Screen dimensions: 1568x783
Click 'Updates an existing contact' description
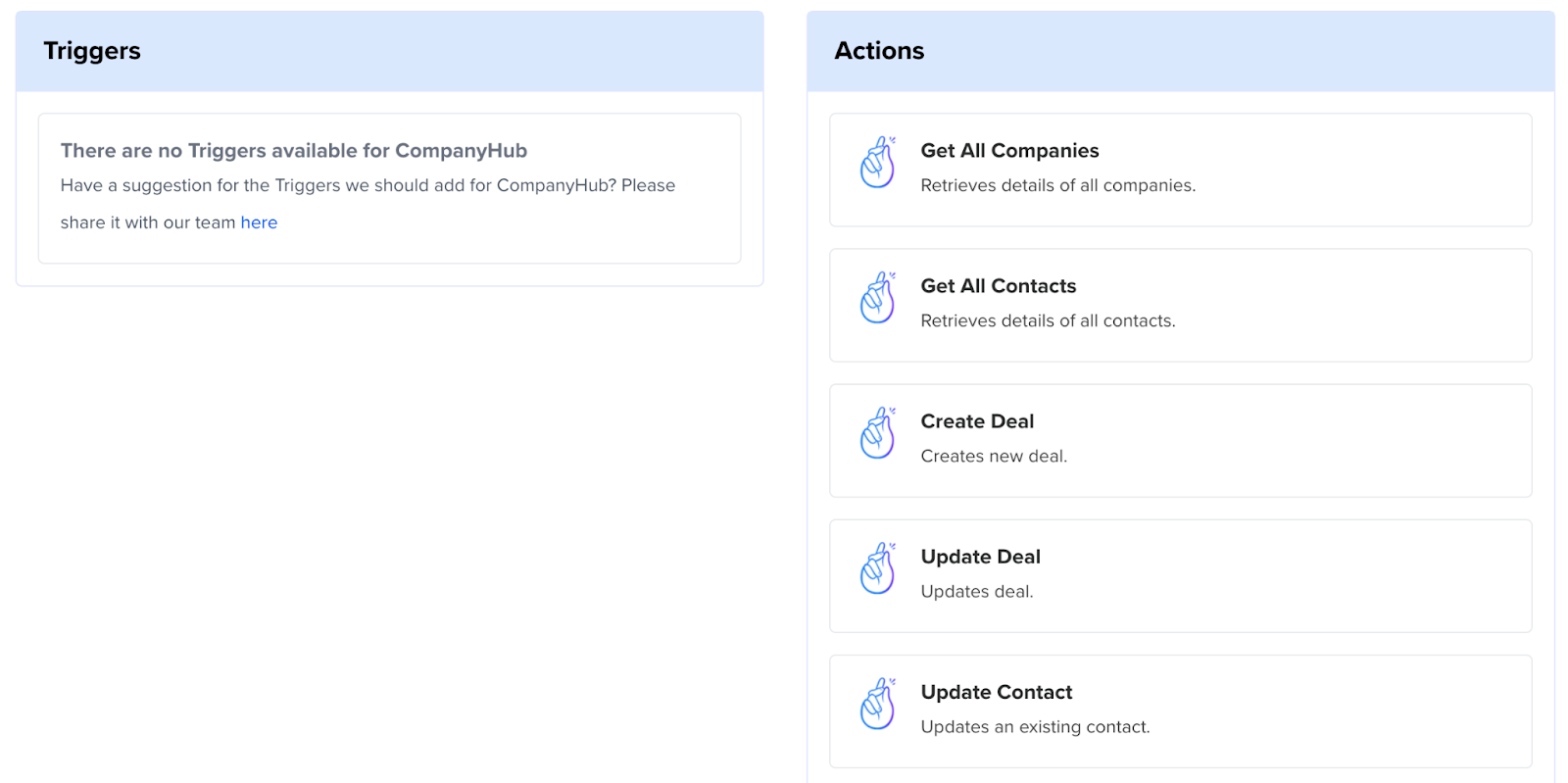1035,726
